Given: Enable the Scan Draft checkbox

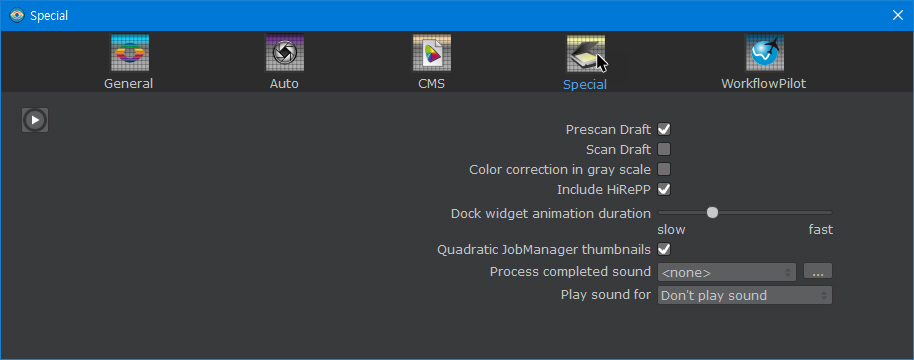Looking at the screenshot, I should coord(664,149).
